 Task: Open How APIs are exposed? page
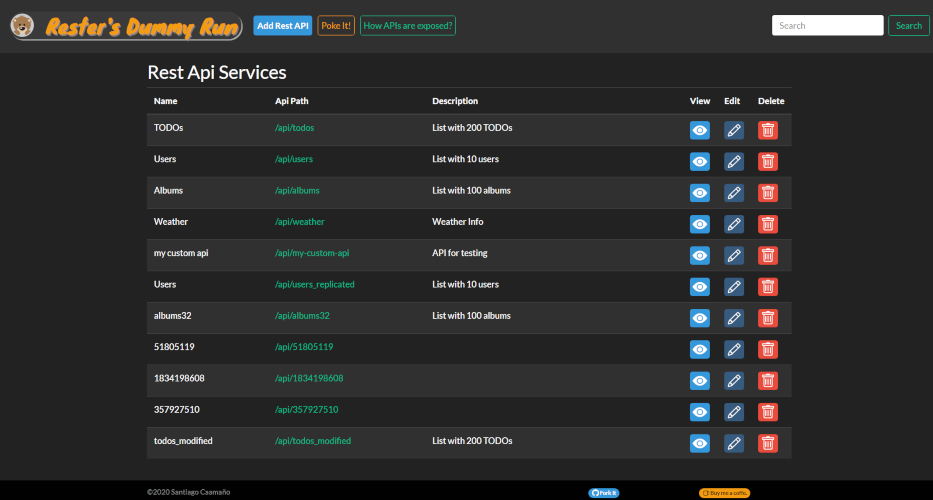[x=408, y=26]
